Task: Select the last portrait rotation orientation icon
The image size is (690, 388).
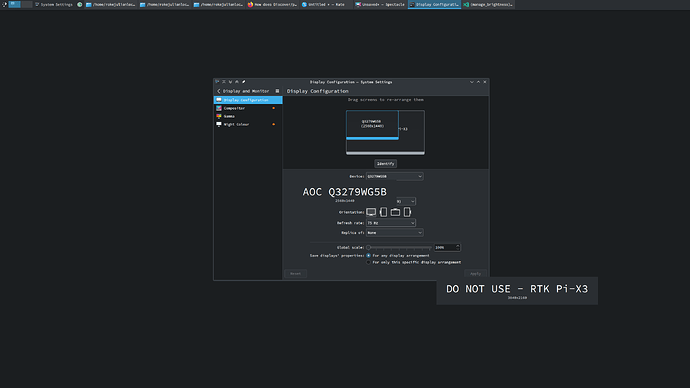Action: [407, 212]
